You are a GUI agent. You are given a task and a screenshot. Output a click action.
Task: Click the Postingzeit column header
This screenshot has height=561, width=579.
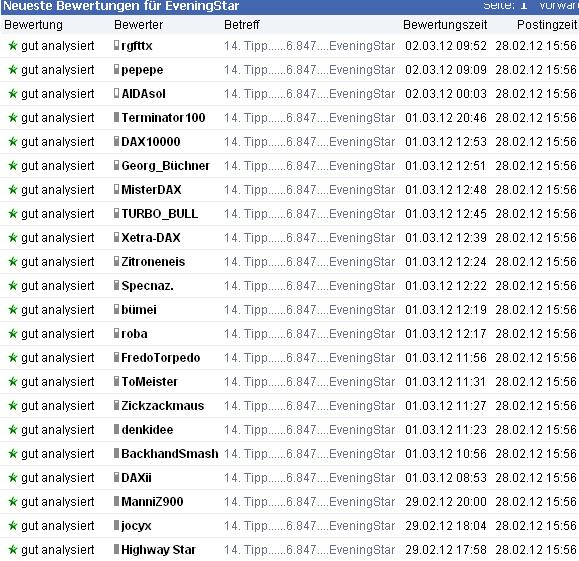click(547, 25)
